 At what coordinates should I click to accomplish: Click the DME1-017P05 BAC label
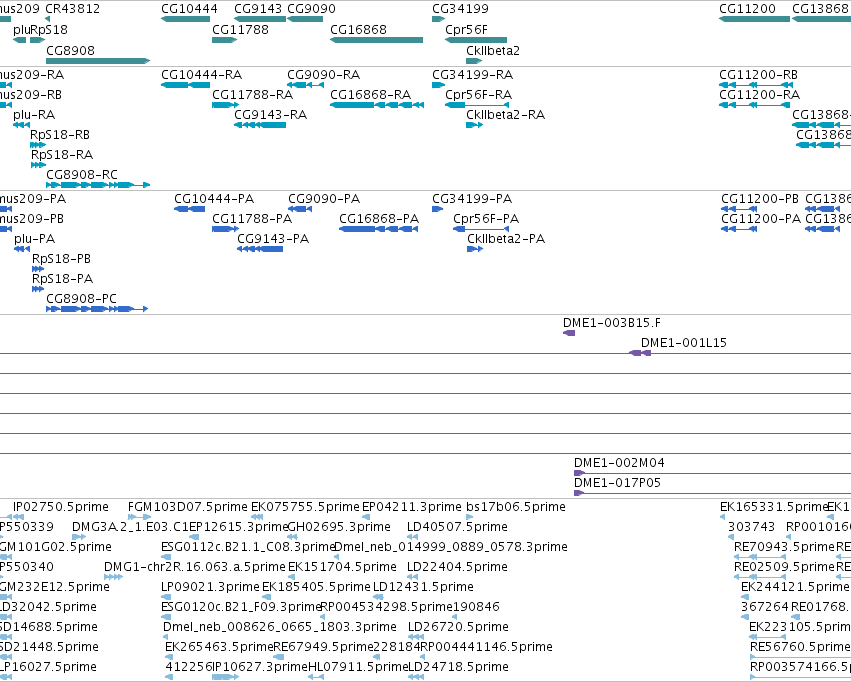[x=617, y=483]
